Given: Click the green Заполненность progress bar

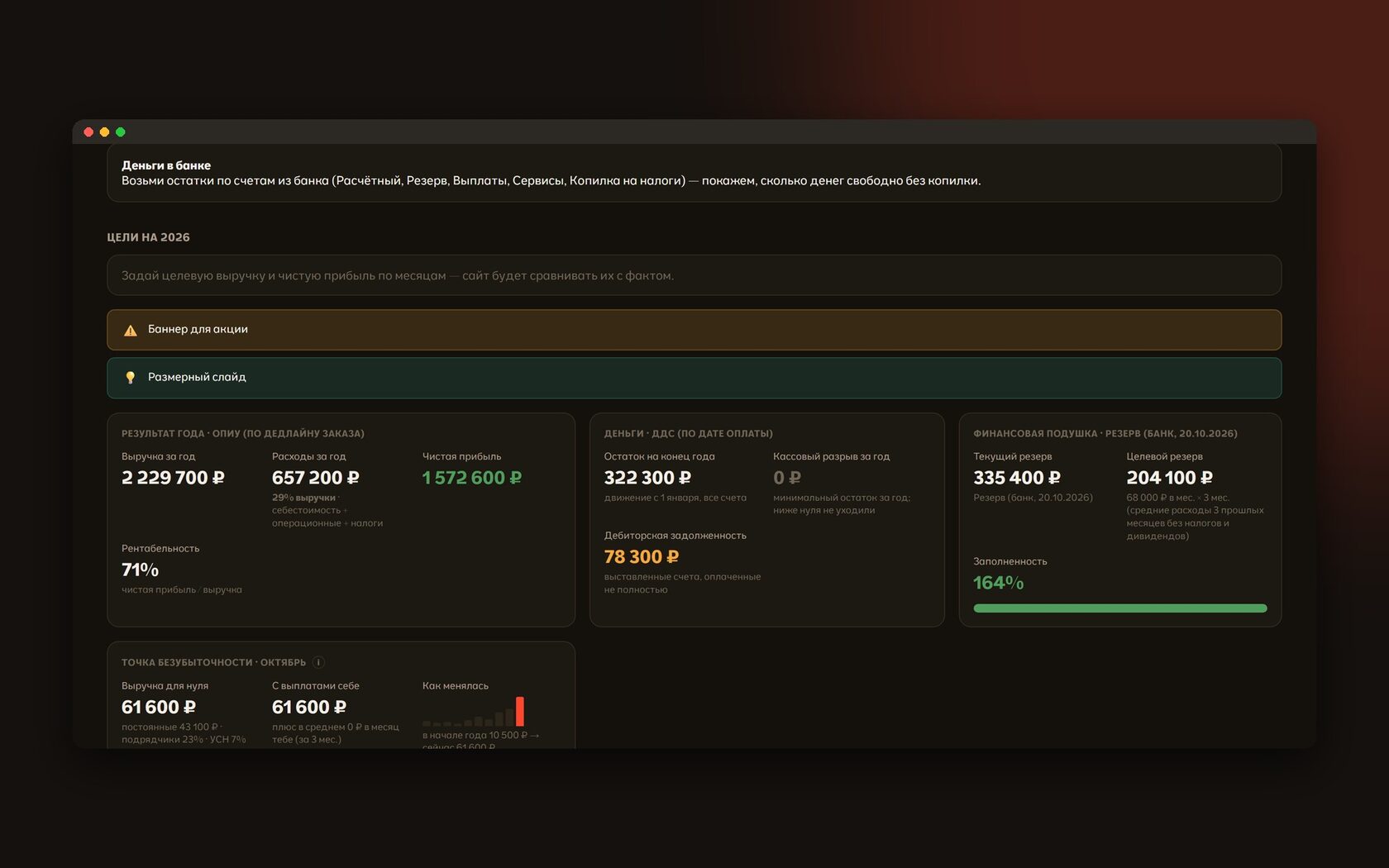Looking at the screenshot, I should [x=1119, y=608].
